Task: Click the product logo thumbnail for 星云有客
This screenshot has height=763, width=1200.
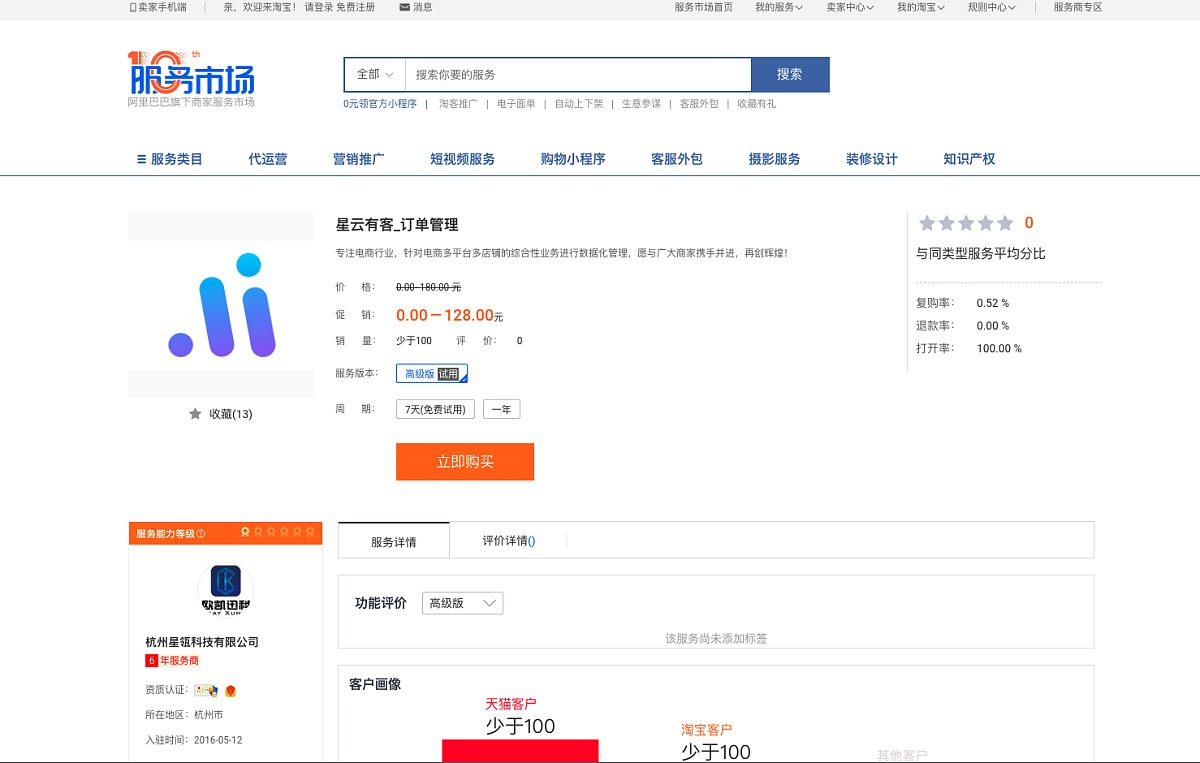Action: [221, 305]
